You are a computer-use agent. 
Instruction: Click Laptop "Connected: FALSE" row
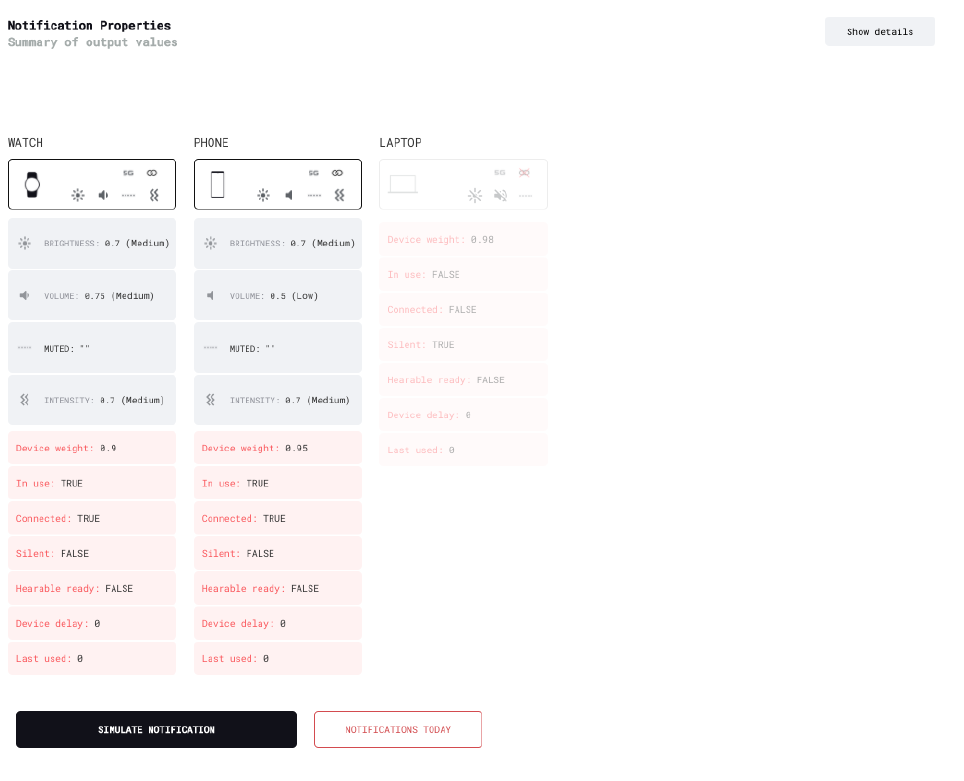(x=464, y=310)
